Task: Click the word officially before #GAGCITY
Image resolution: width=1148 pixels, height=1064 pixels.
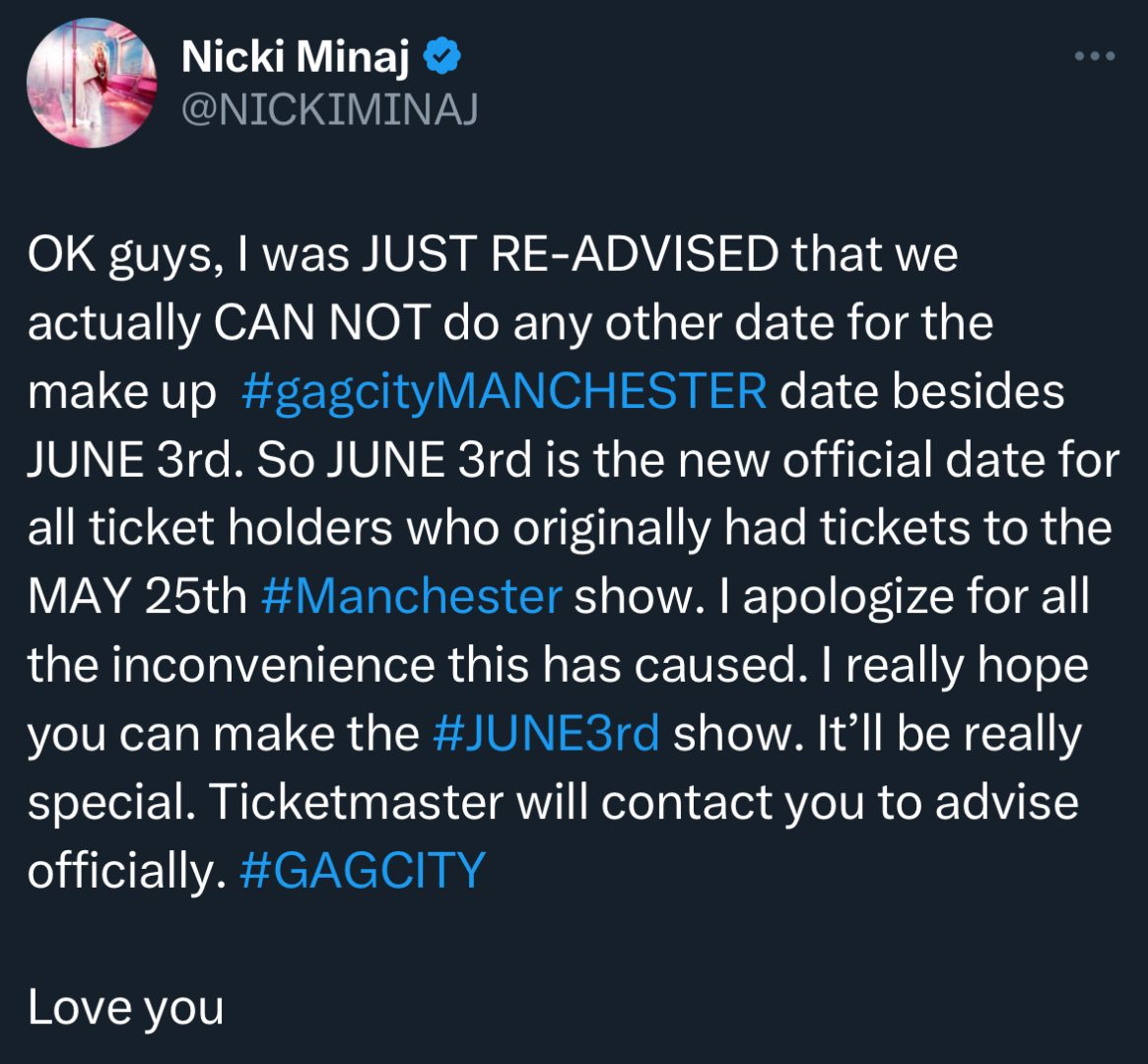Action: (x=123, y=872)
